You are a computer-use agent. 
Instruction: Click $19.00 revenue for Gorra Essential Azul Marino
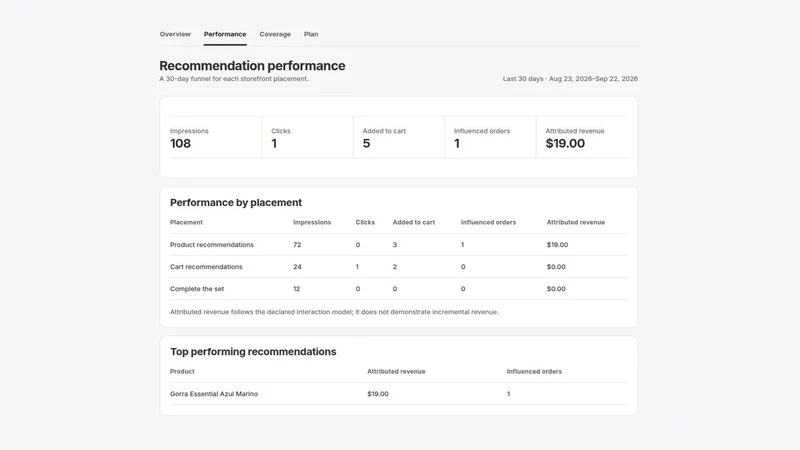pos(378,394)
